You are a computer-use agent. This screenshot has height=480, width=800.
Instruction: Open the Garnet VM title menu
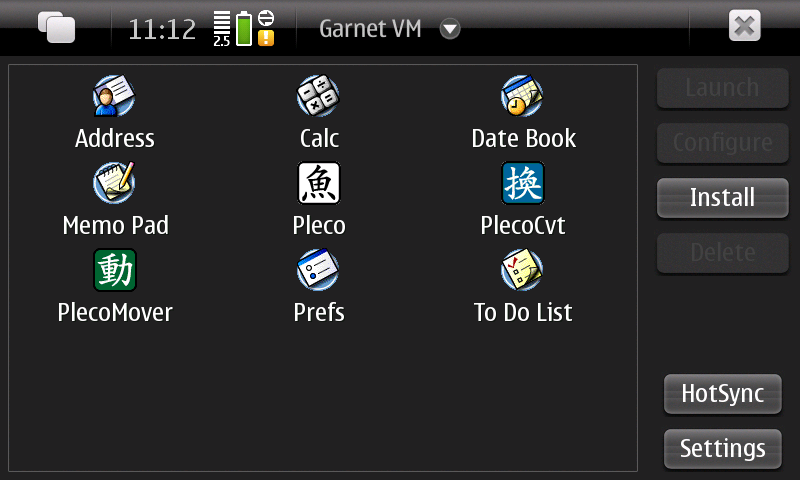[370, 29]
